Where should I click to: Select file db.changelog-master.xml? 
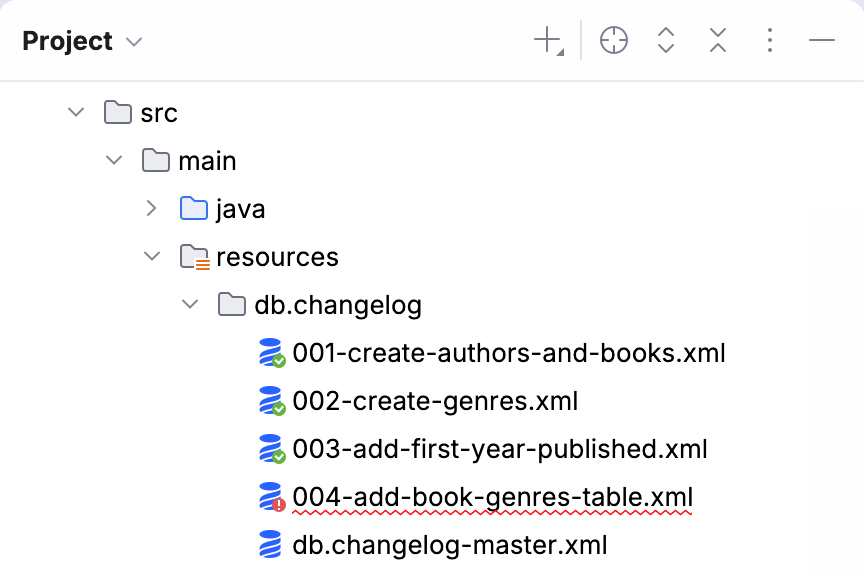450,545
